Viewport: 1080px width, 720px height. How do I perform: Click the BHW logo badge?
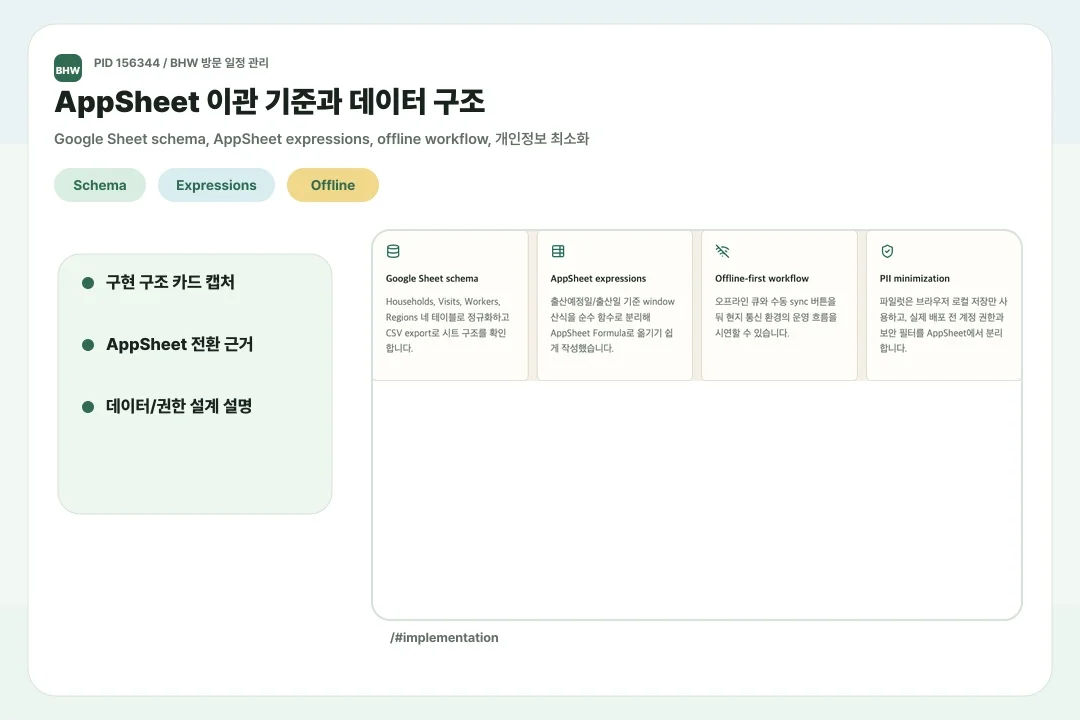tap(68, 68)
